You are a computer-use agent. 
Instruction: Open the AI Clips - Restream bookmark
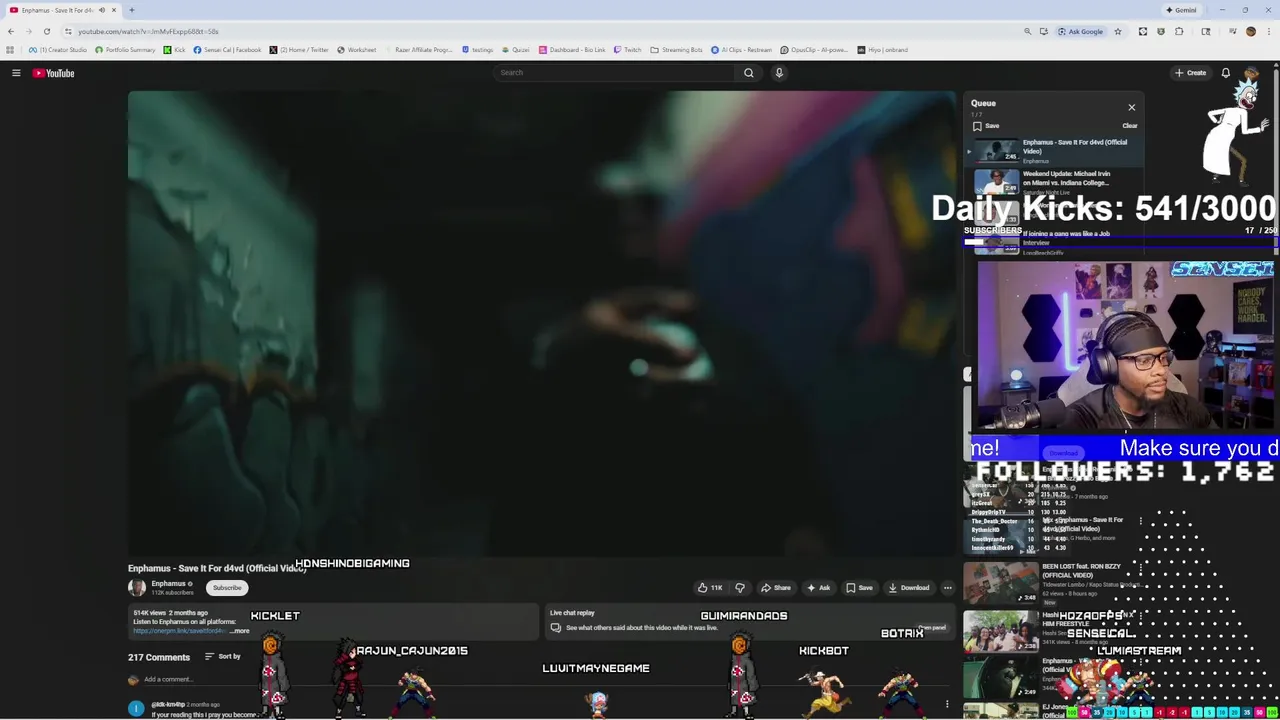742,50
